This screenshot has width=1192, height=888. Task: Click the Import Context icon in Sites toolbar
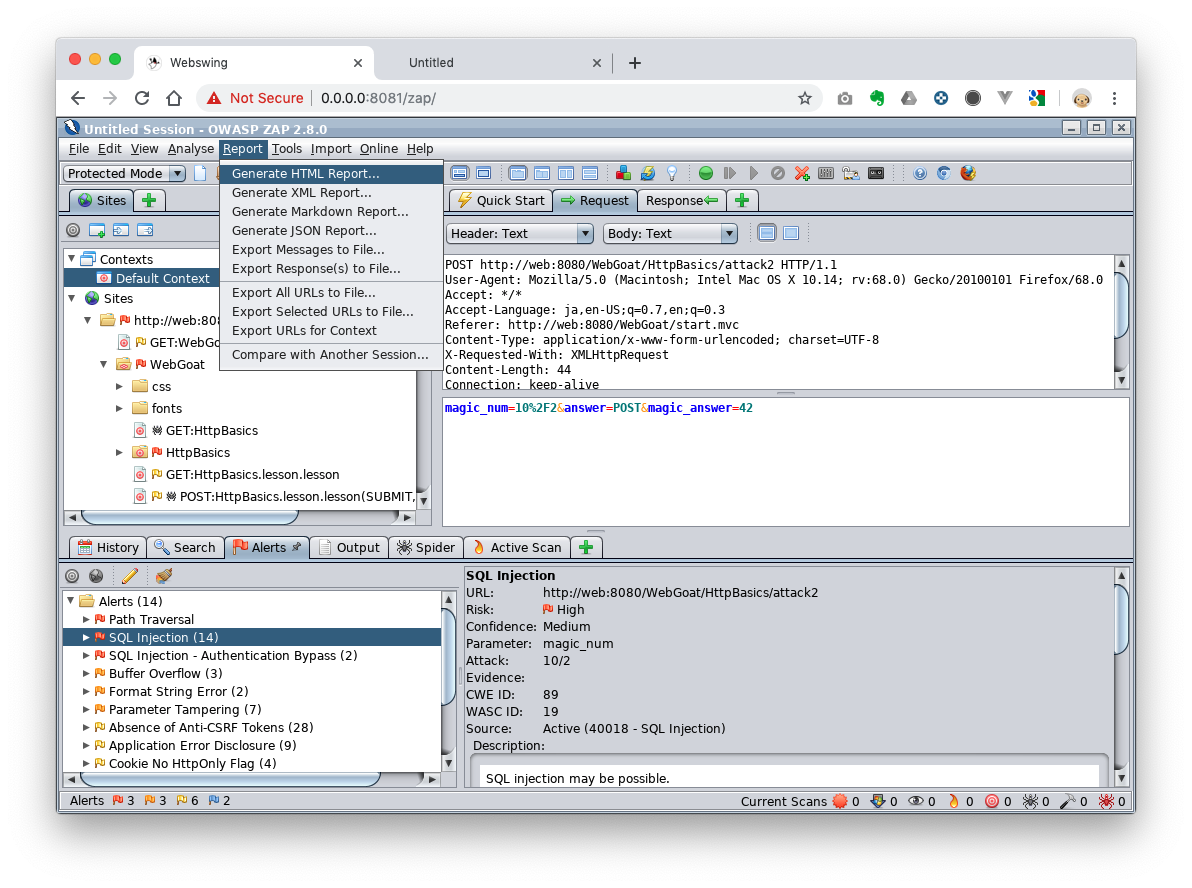click(121, 230)
